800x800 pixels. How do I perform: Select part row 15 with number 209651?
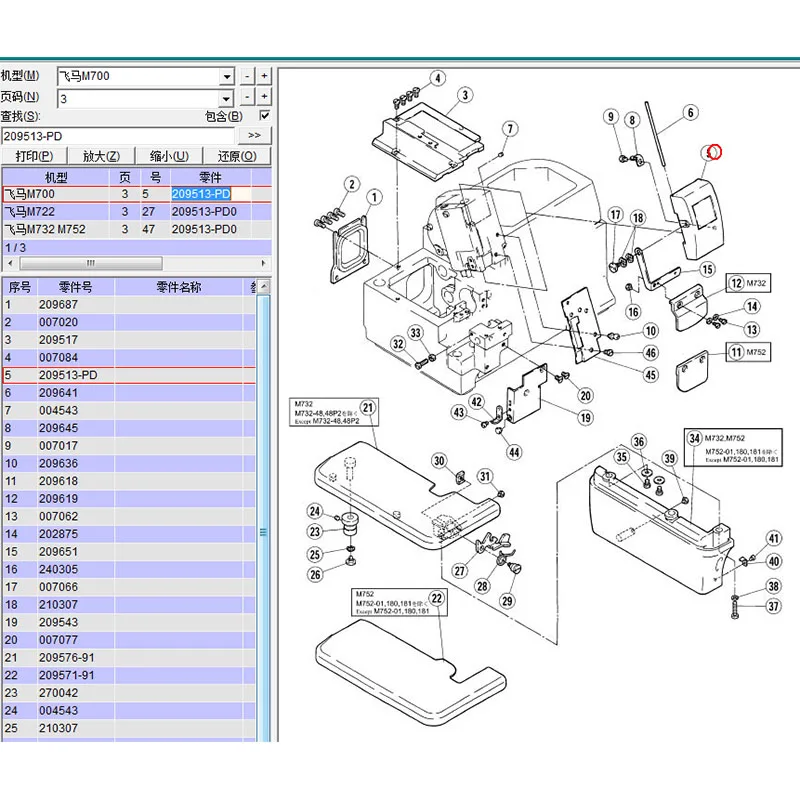coord(129,552)
